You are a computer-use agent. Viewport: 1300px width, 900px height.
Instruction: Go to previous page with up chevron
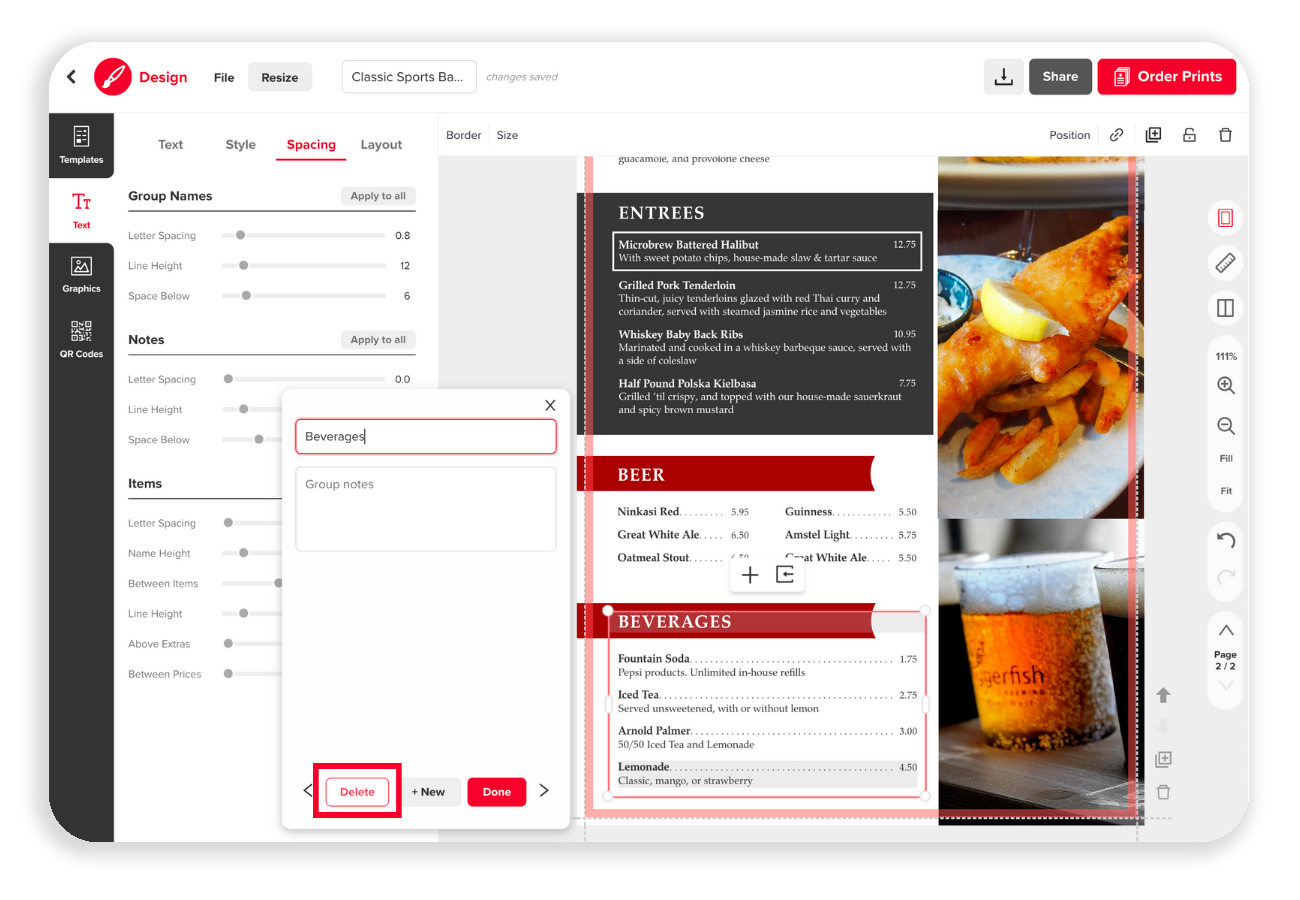[1225, 631]
